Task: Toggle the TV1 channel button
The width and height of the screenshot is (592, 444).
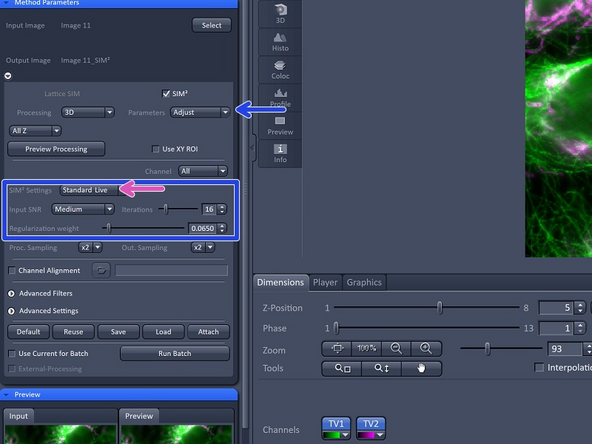Action: coord(336,424)
